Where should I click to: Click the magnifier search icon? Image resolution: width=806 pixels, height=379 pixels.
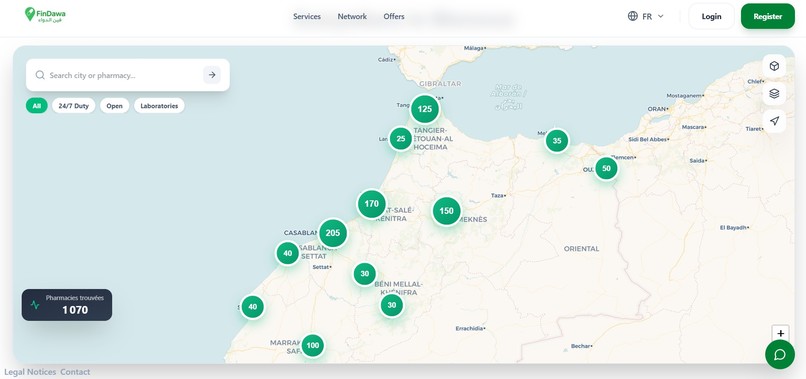click(40, 75)
